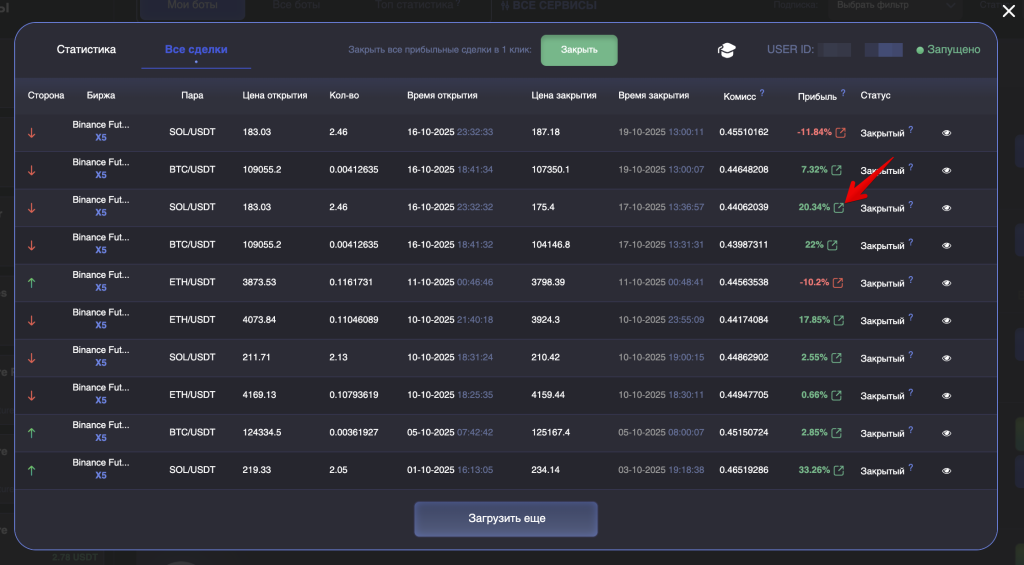Open share link for 20.34% profit trade

coord(839,208)
